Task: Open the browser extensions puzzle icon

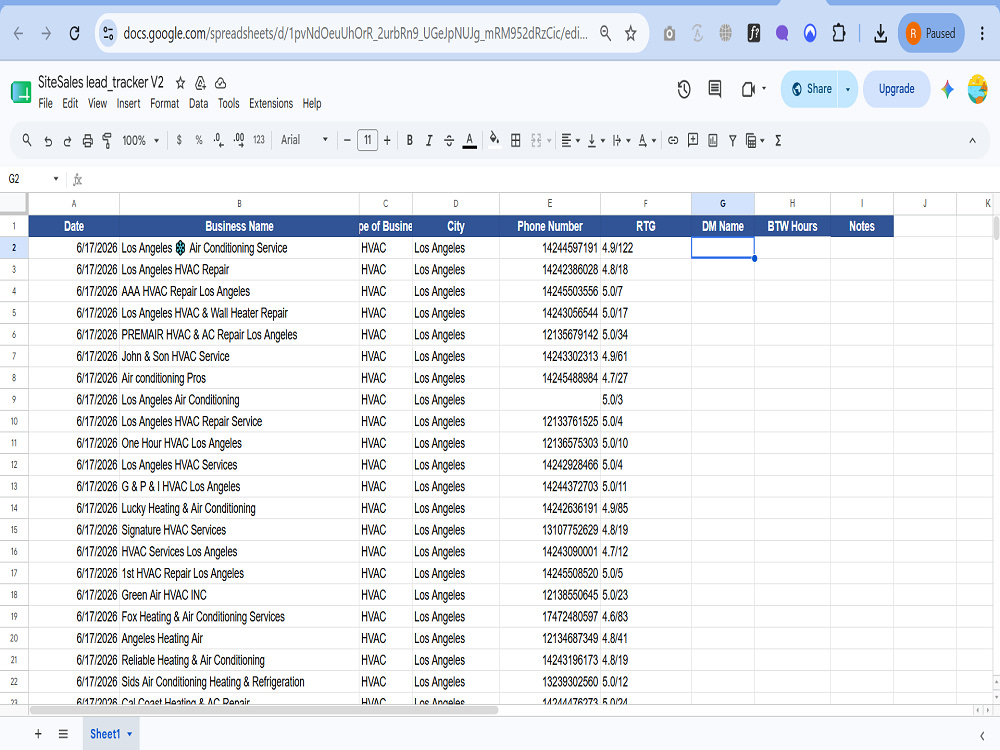Action: [x=839, y=33]
